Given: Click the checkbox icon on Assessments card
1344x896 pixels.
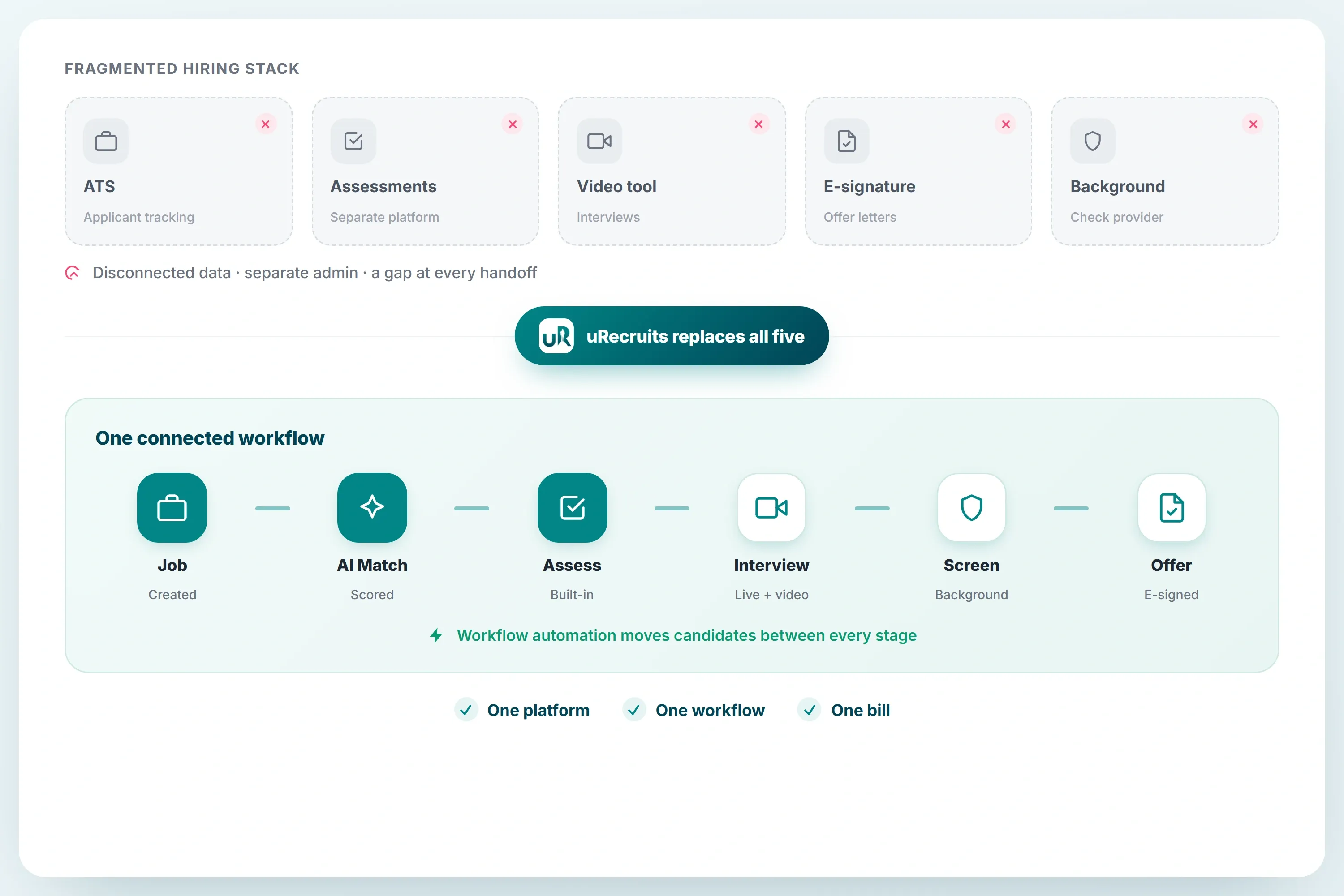Looking at the screenshot, I should [x=353, y=141].
